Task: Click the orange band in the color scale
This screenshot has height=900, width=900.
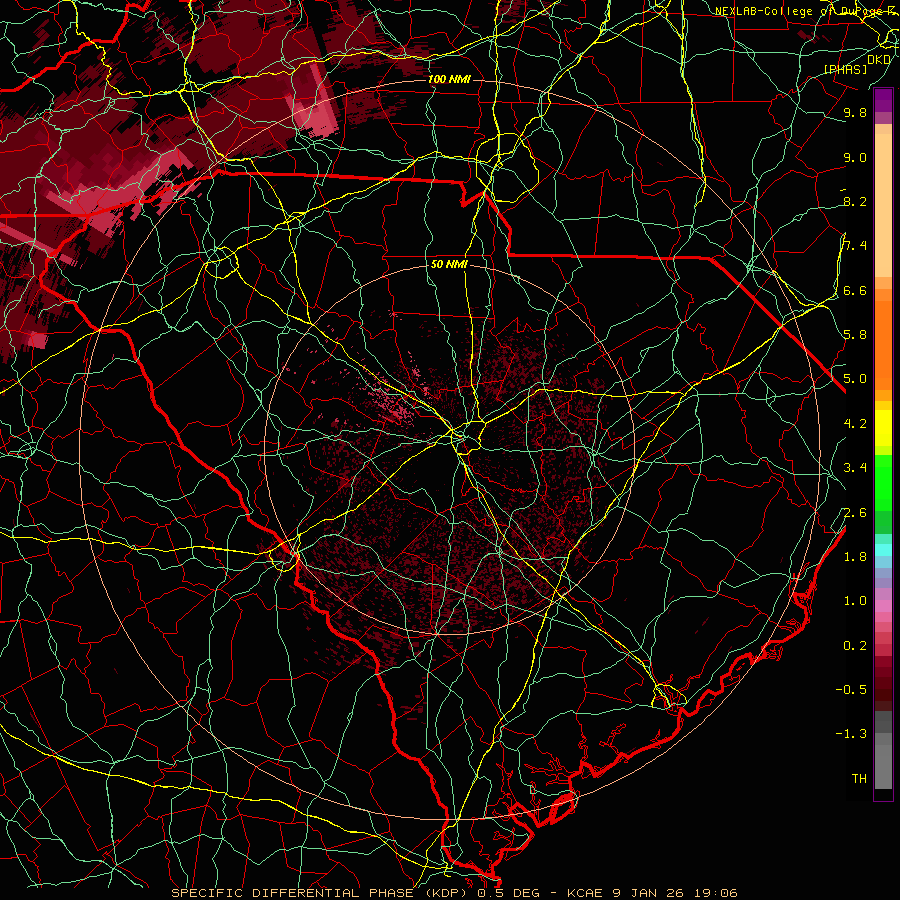Action: 883,344
